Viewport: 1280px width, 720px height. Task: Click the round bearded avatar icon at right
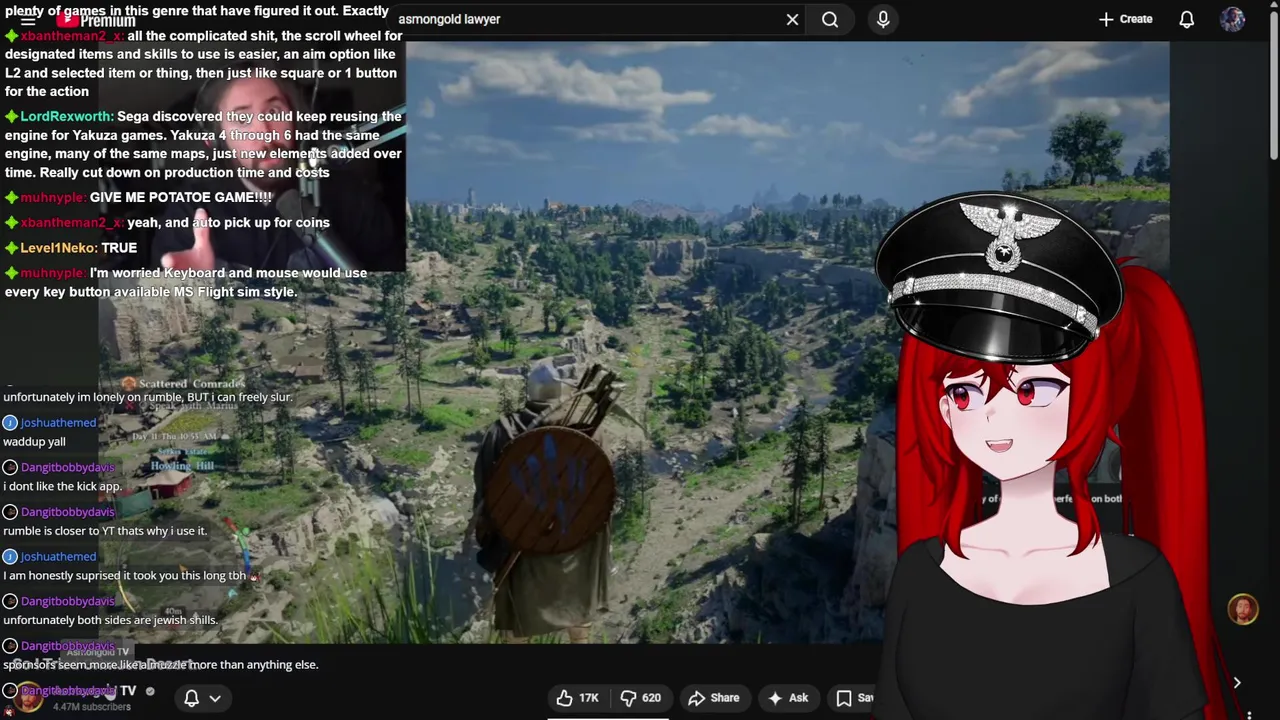click(1243, 609)
